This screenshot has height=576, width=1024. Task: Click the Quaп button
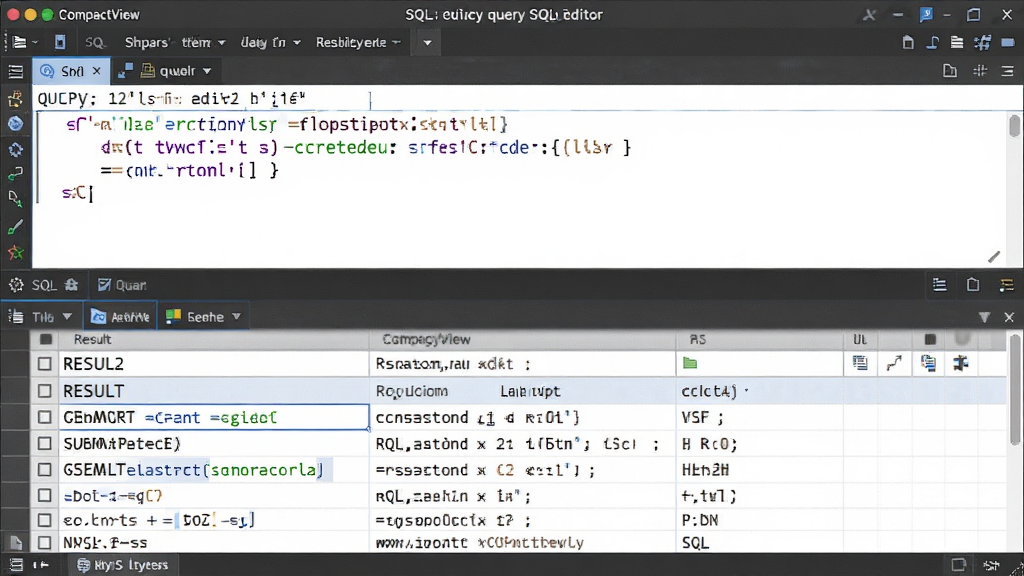click(122, 285)
